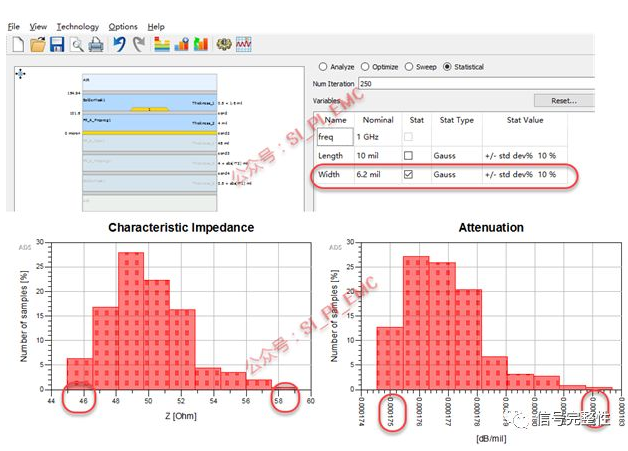Screen dimensions: 628x451
Task: Uncheck the Stat checkbox for Width
Action: coord(408,174)
